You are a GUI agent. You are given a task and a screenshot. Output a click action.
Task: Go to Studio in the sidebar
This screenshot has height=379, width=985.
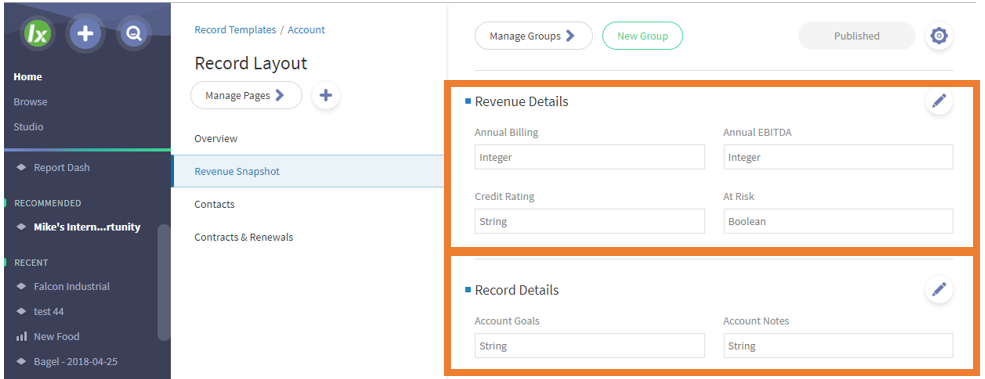coord(28,126)
